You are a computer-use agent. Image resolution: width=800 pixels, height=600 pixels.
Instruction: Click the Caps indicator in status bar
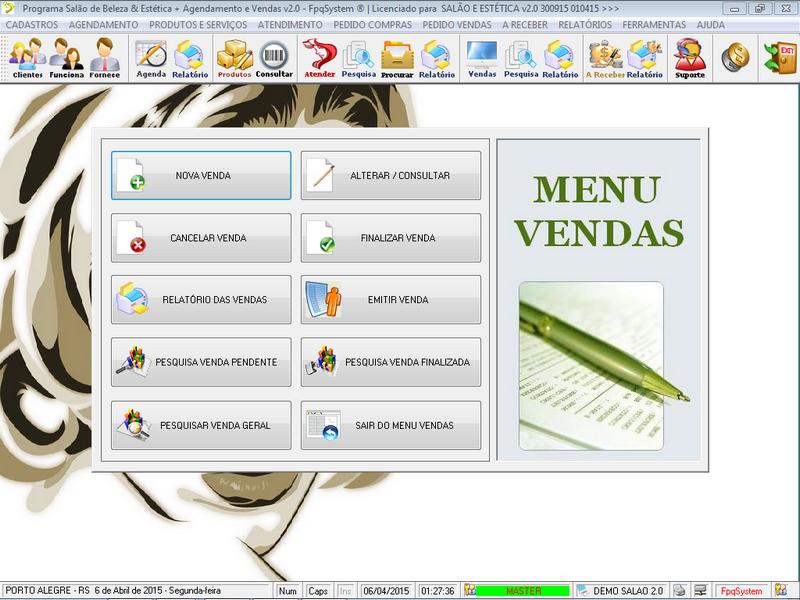tap(318, 591)
